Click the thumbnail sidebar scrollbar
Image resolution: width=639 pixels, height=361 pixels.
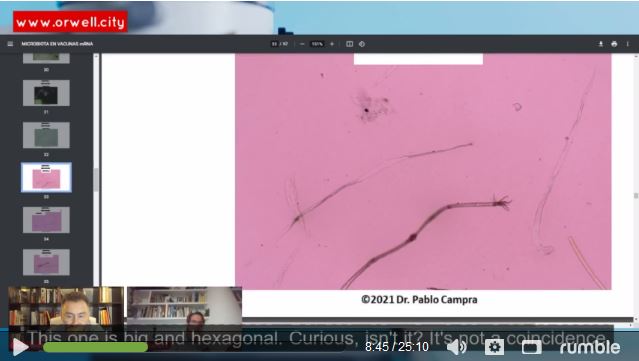[x=96, y=179]
